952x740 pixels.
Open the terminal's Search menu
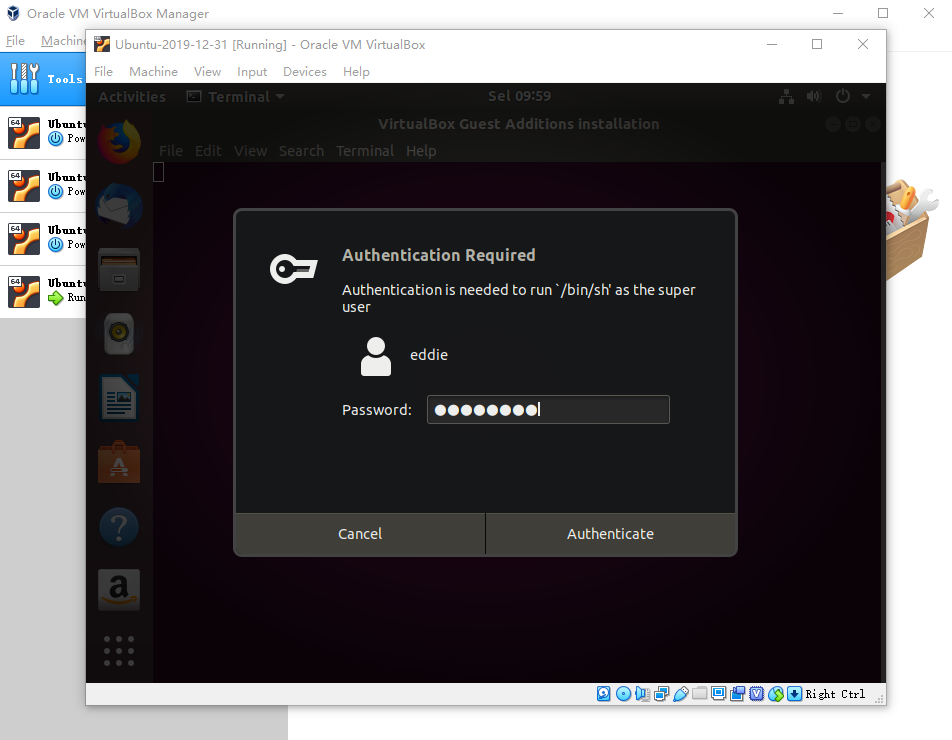pos(301,151)
